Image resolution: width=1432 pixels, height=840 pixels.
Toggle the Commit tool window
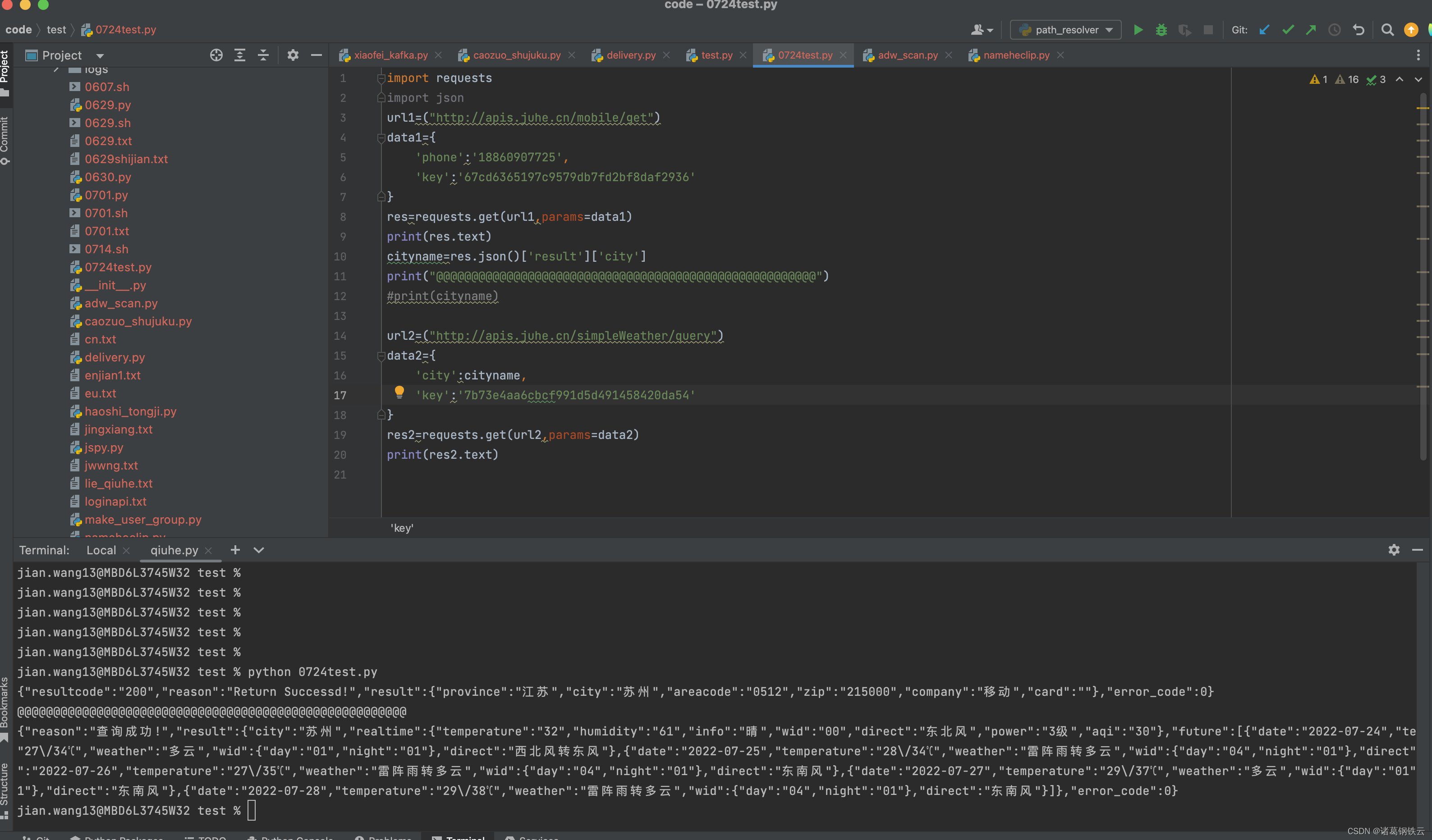click(5, 139)
